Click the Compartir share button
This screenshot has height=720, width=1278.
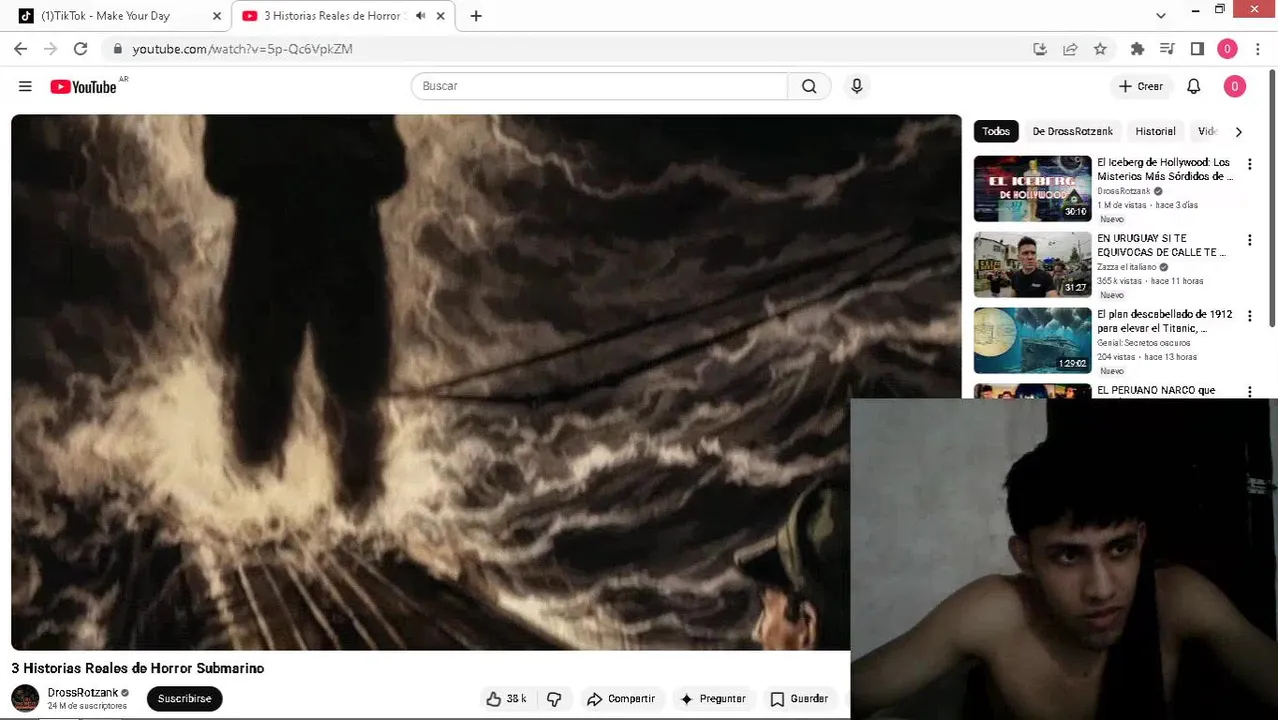(x=621, y=699)
